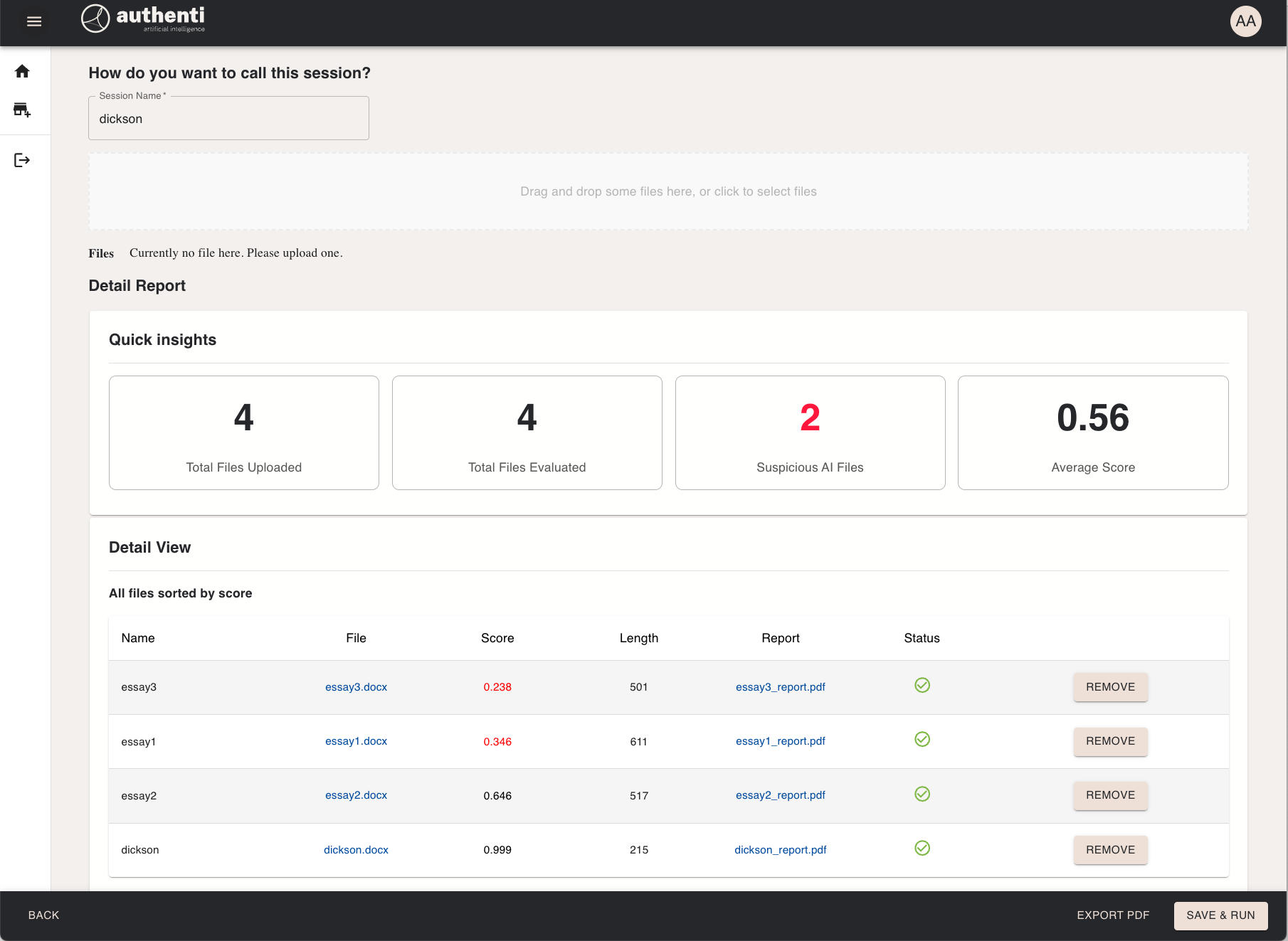This screenshot has height=941, width=1288.
Task: Click the Quick insights heading
Action: point(162,340)
